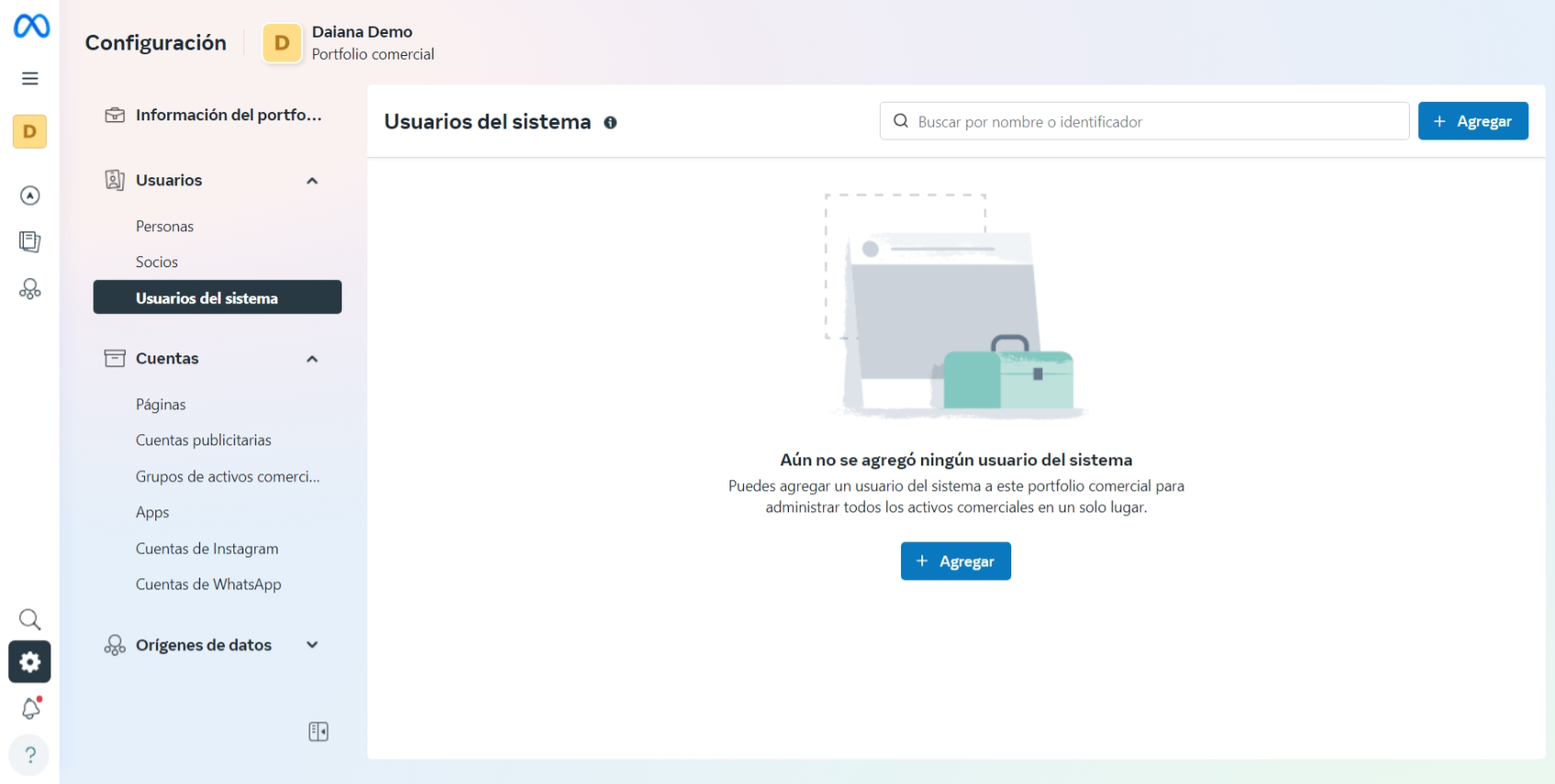Click the Meta logo icon
The image size is (1555, 784).
31,26
